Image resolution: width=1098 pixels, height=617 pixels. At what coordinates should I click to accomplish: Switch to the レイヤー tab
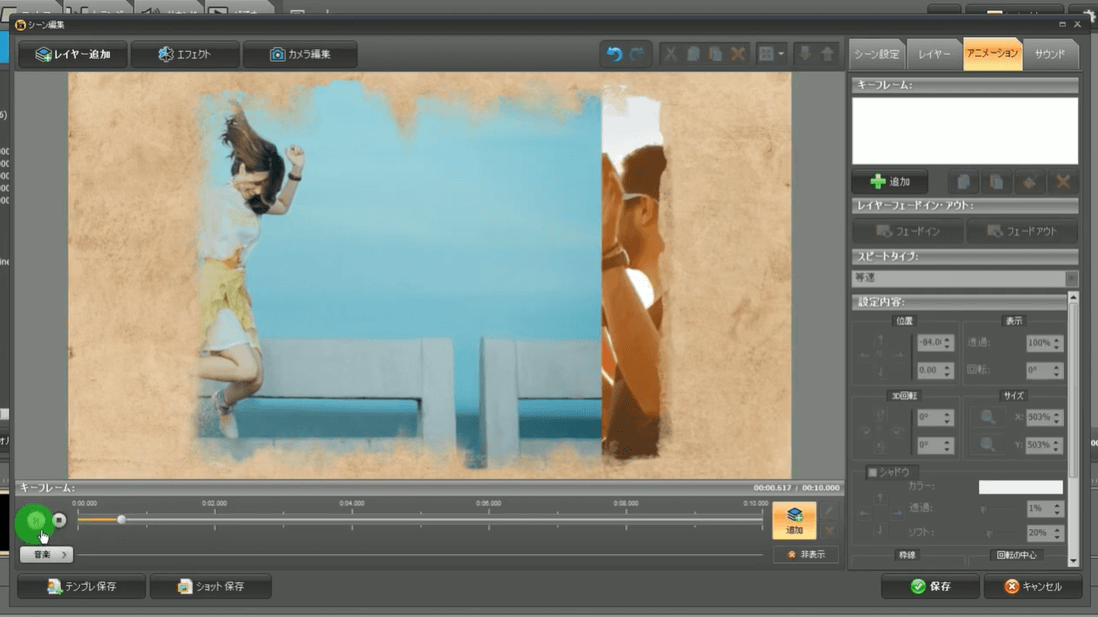coord(934,54)
